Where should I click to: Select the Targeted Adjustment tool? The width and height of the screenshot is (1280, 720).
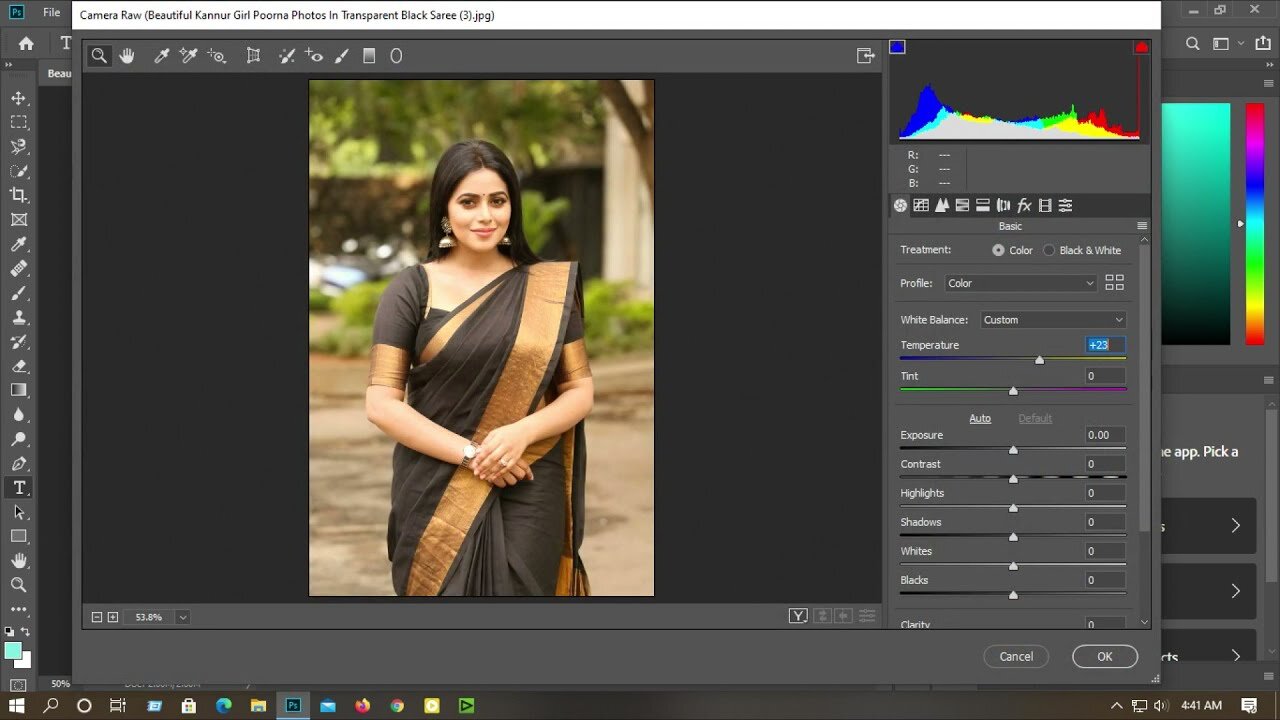tap(217, 56)
